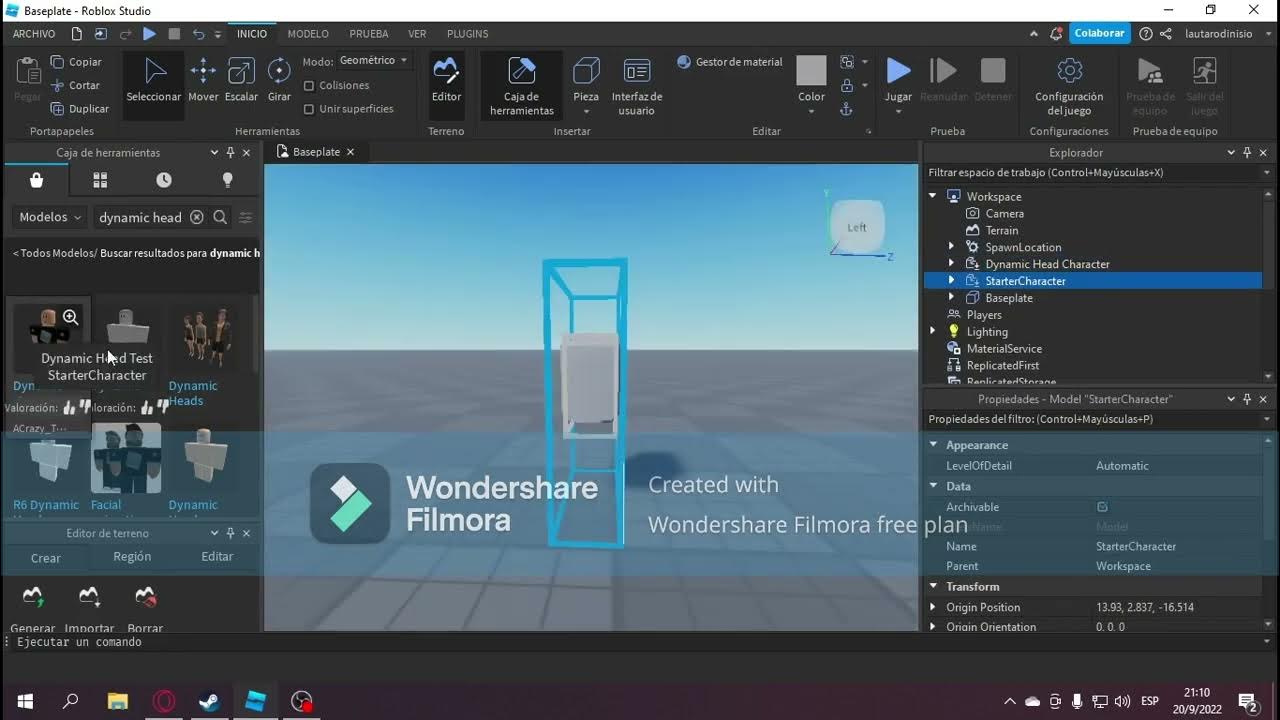Click the Explorer filter field
1280x720 pixels.
point(1094,173)
